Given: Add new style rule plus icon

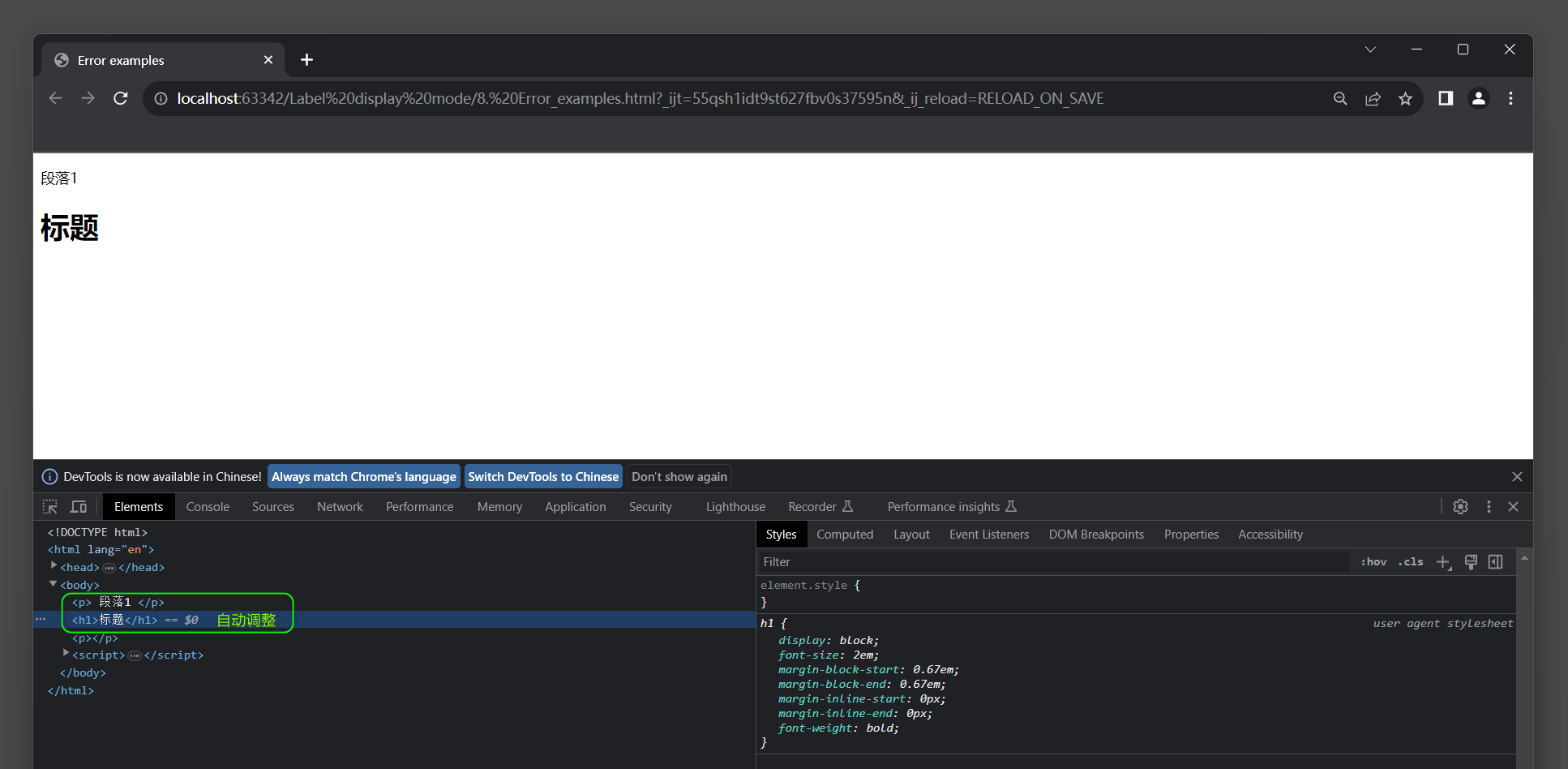Looking at the screenshot, I should tap(1444, 562).
